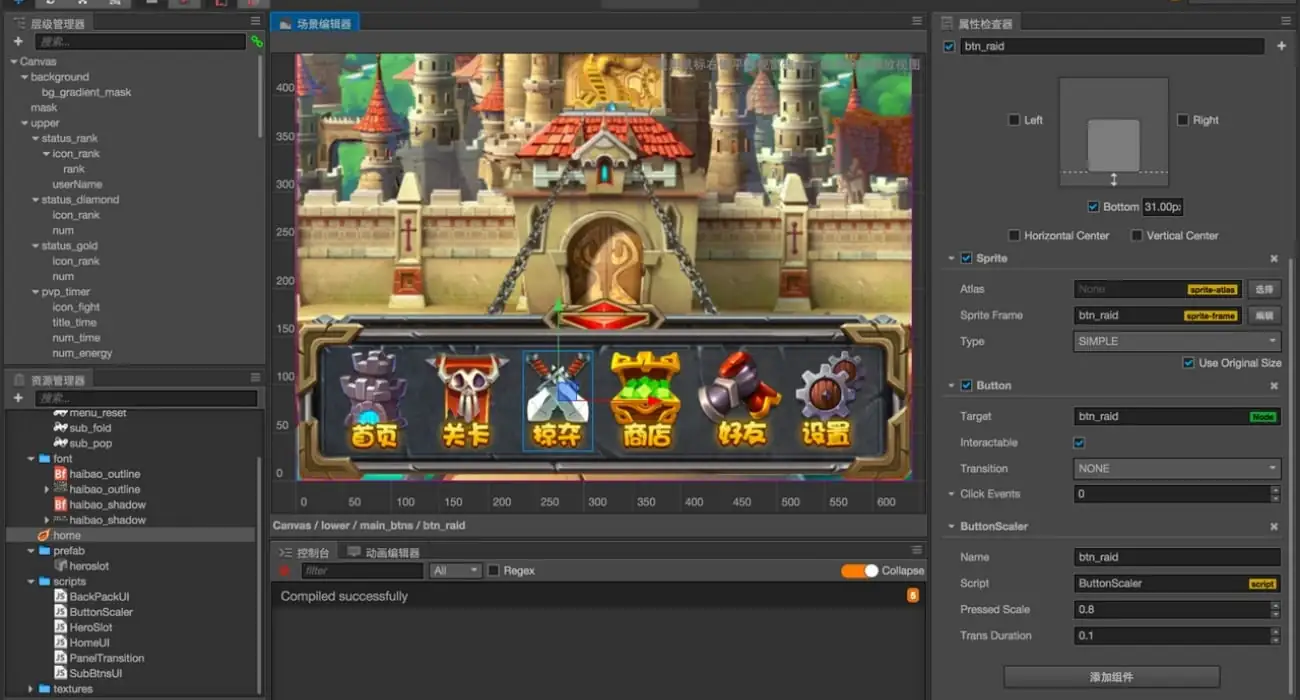Image resolution: width=1300 pixels, height=700 pixels.
Task: Uncheck the Interactable checkbox
Action: click(1079, 443)
